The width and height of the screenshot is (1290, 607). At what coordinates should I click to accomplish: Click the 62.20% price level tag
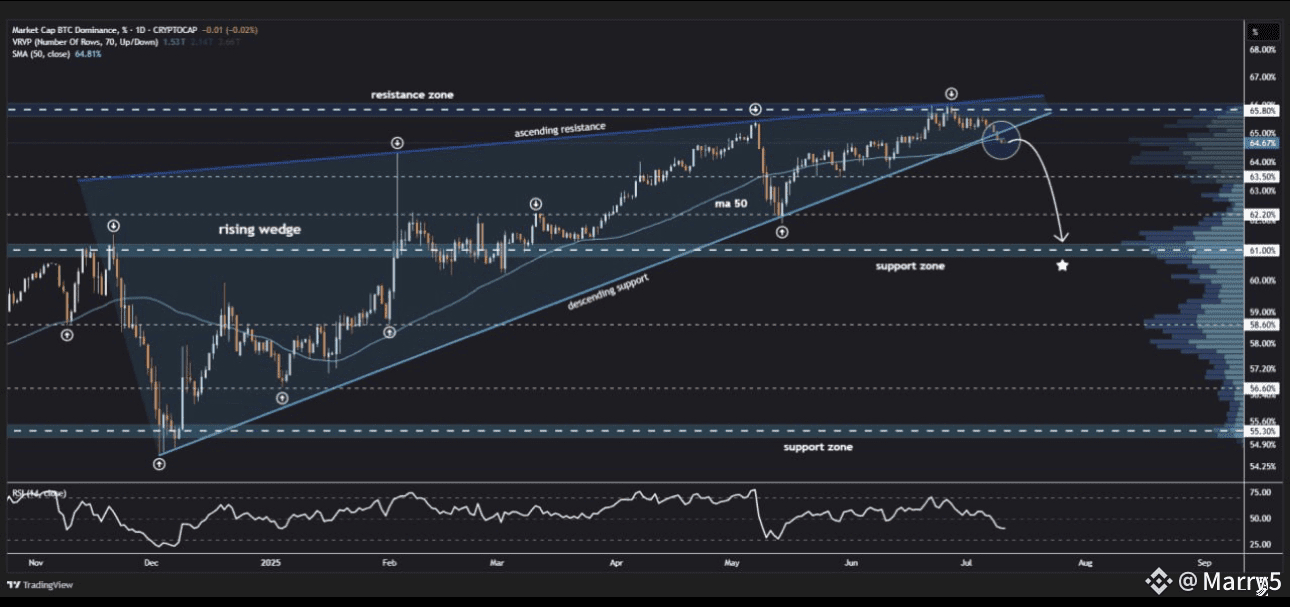pos(1262,214)
